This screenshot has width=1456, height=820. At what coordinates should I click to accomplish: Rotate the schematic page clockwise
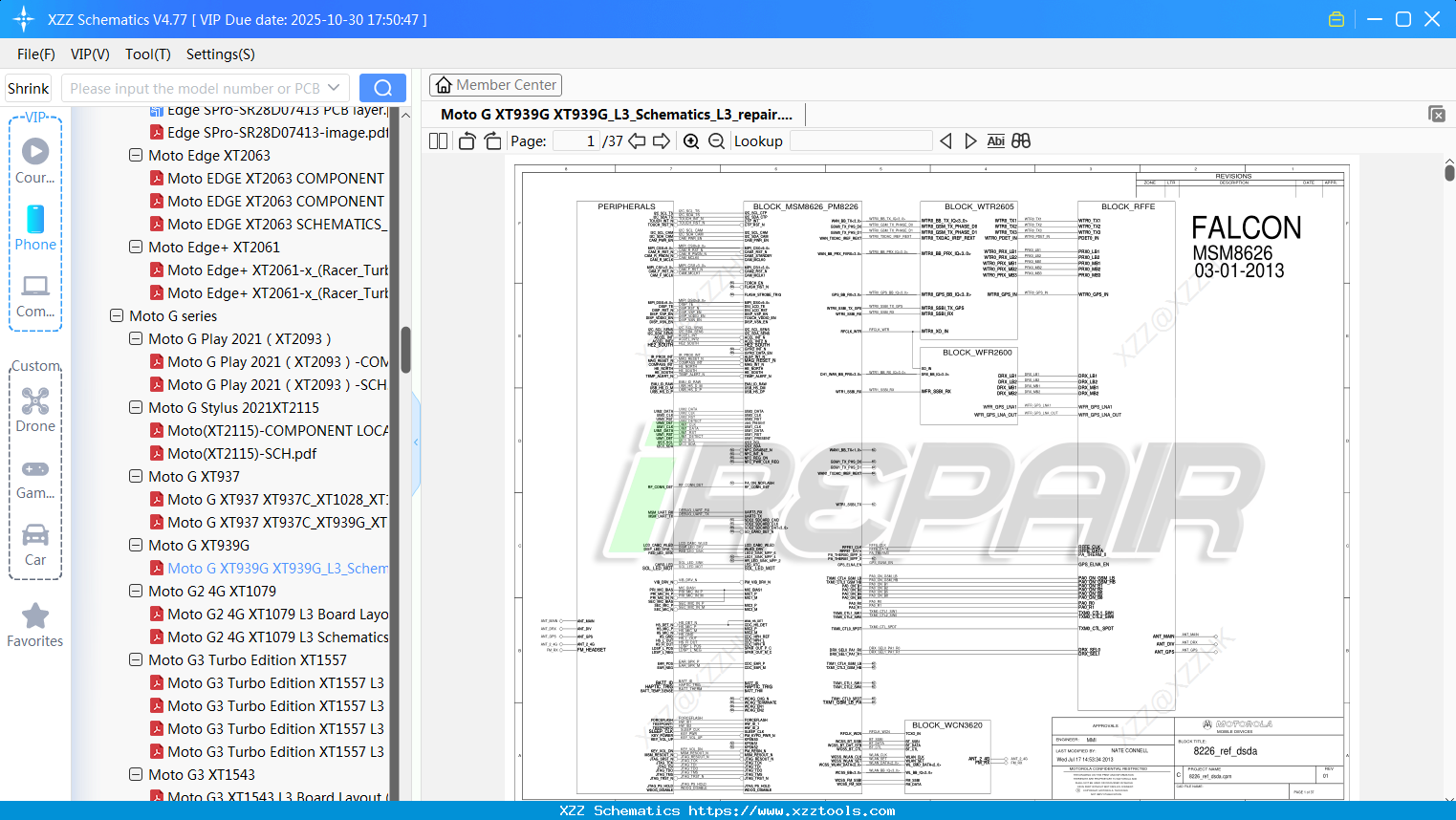[x=491, y=140]
